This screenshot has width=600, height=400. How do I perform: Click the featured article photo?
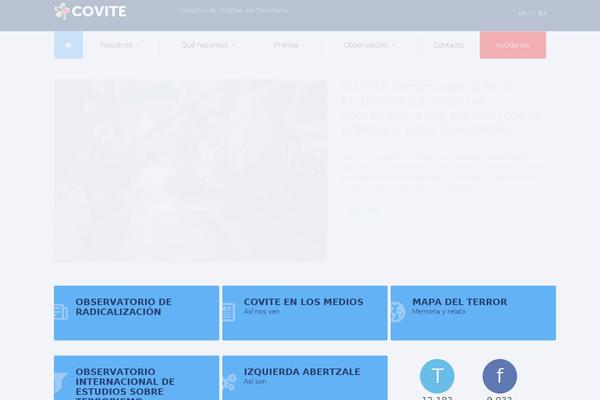click(191, 170)
